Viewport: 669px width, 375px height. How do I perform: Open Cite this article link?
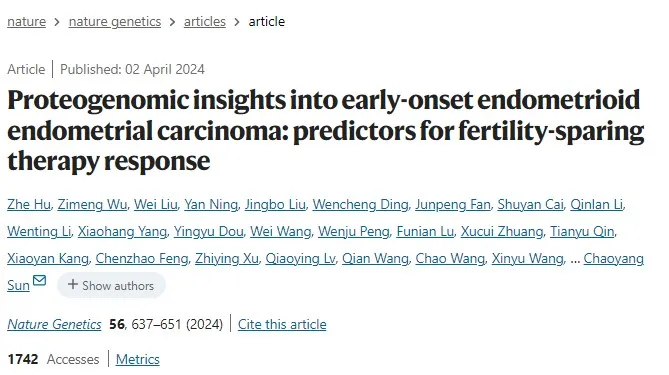[x=282, y=324]
